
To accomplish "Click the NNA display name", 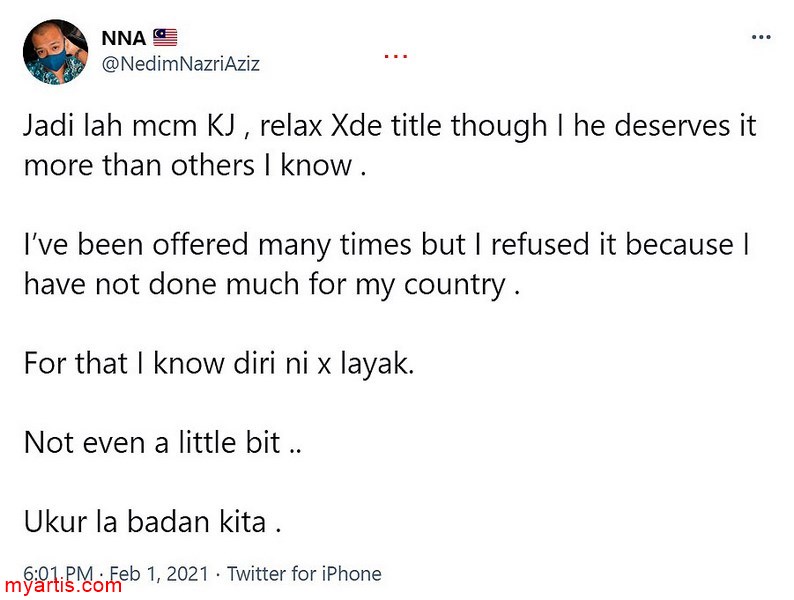I will point(124,39).
